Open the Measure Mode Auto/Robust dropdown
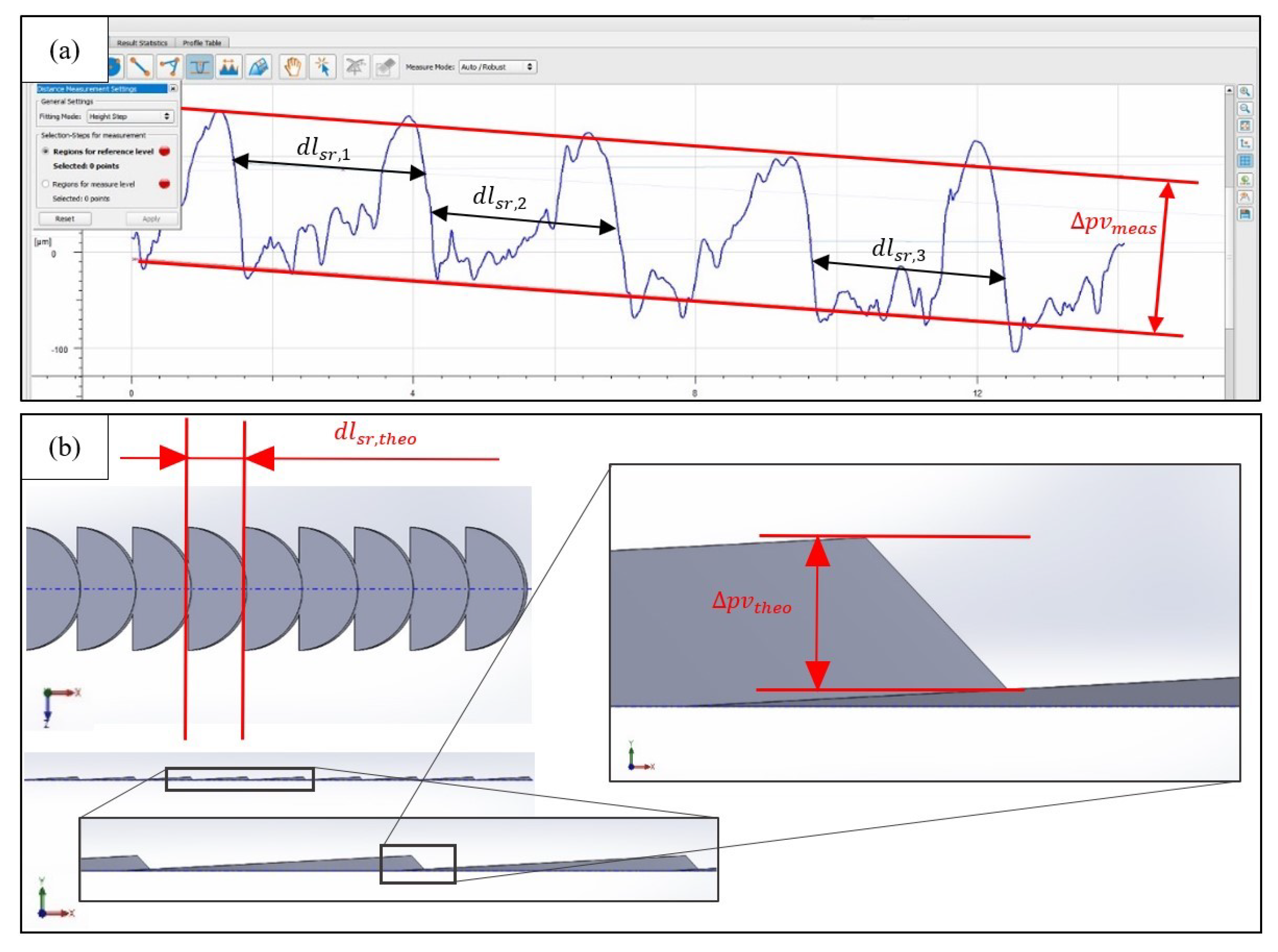The width and height of the screenshot is (1278, 952). tap(497, 67)
